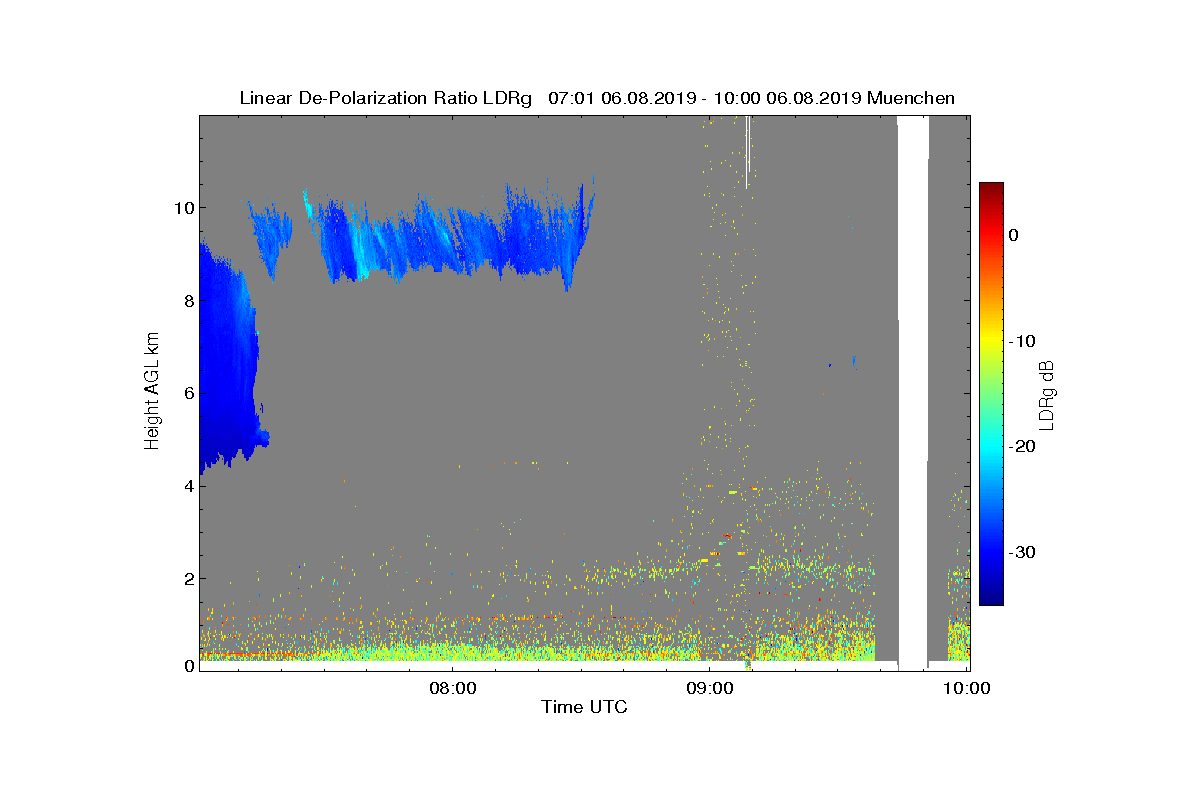Image resolution: width=1200 pixels, height=800 pixels.
Task: Click the white data gap column before 10:00
Action: pos(913,390)
